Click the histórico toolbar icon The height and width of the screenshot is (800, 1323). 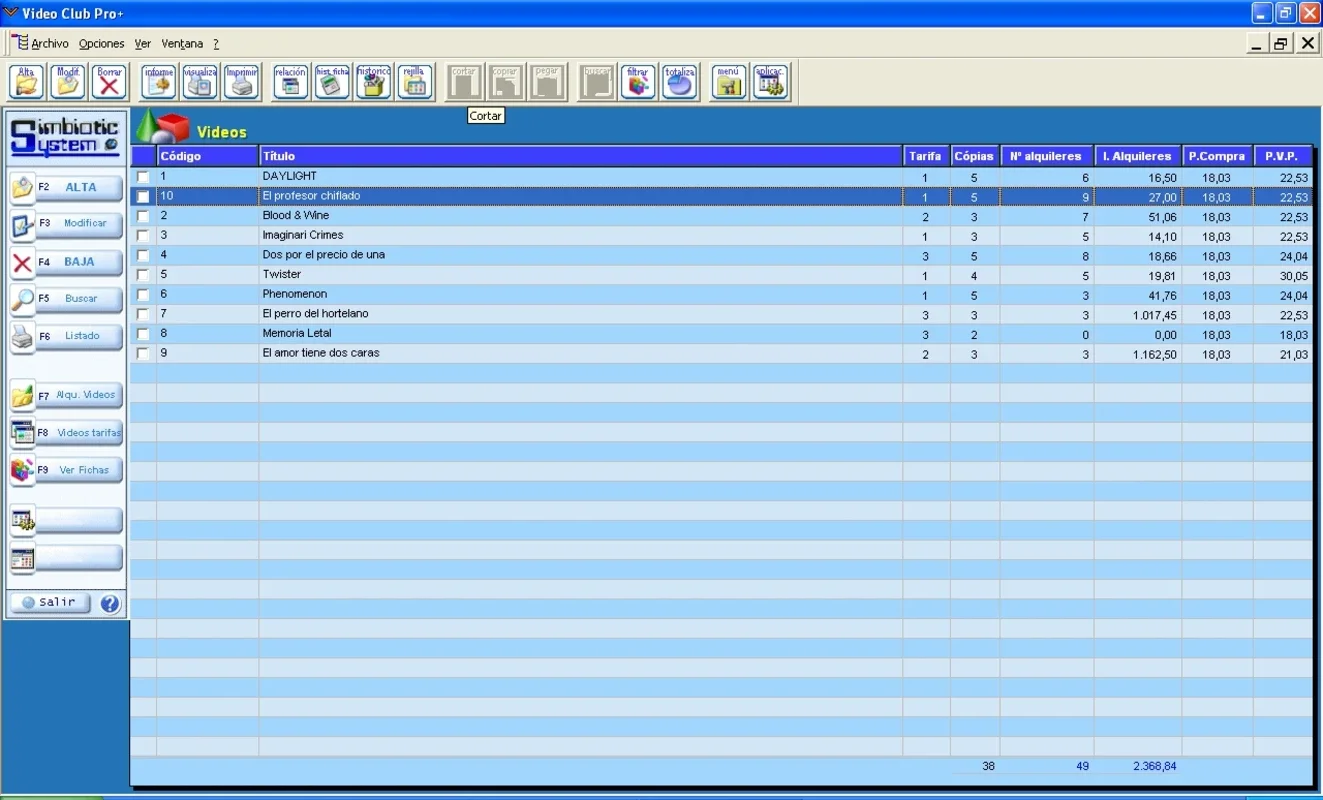374,82
